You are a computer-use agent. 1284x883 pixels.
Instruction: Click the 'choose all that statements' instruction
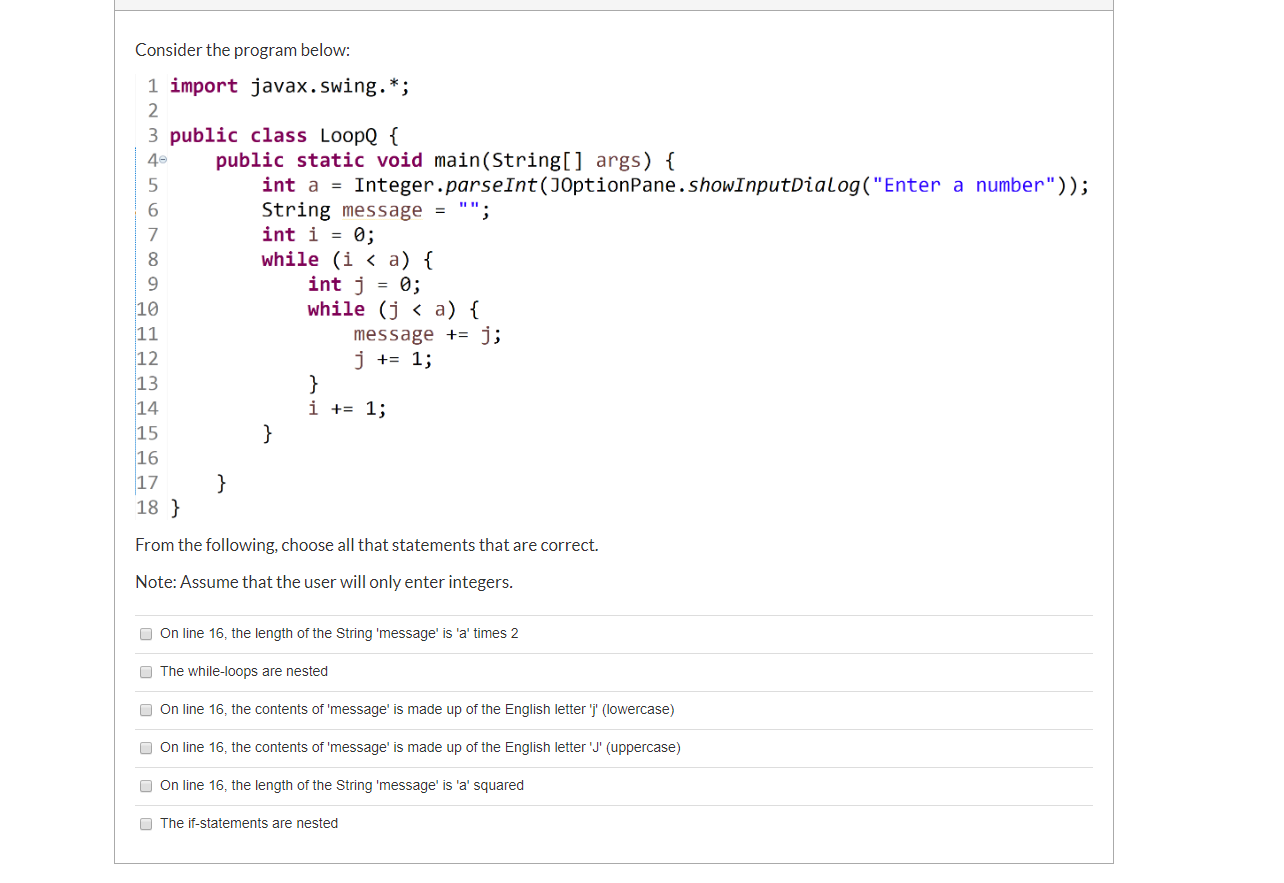point(366,544)
